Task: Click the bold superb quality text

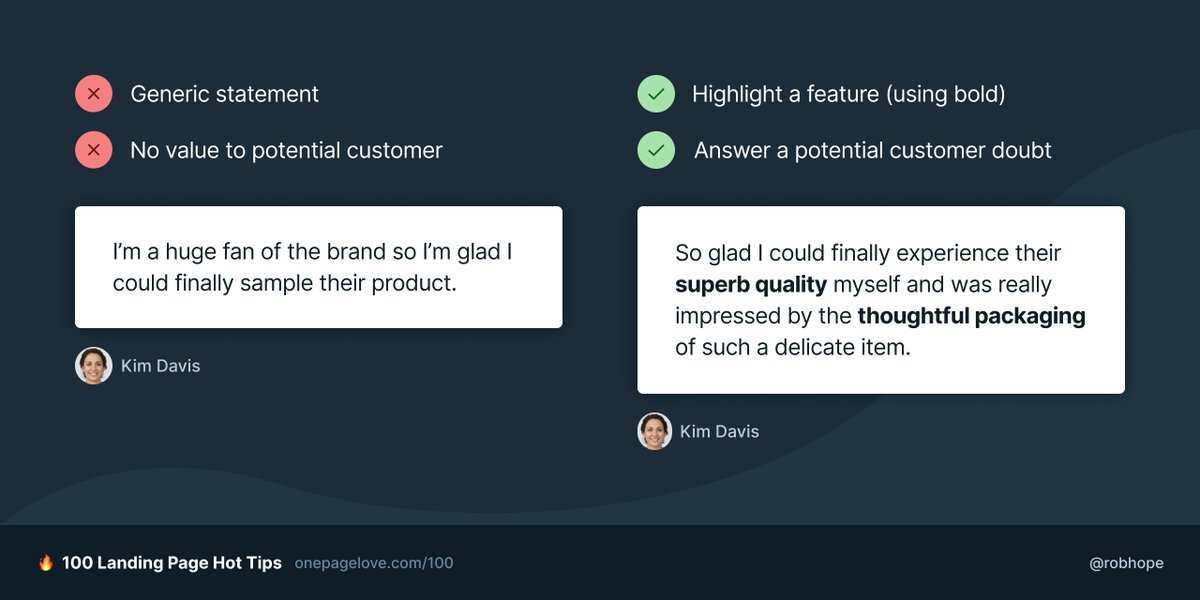Action: (x=751, y=285)
